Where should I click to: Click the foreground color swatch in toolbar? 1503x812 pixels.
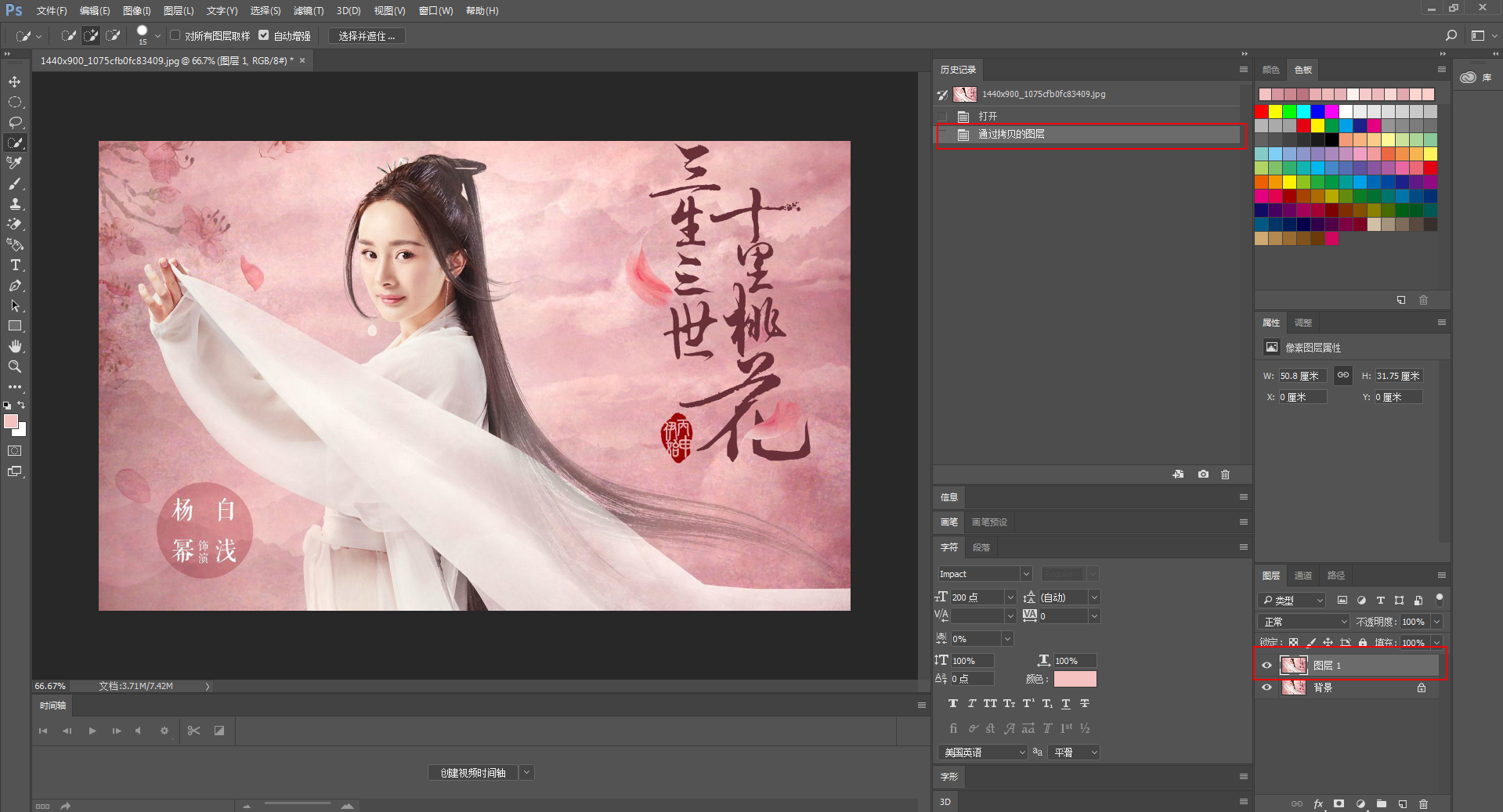11,422
